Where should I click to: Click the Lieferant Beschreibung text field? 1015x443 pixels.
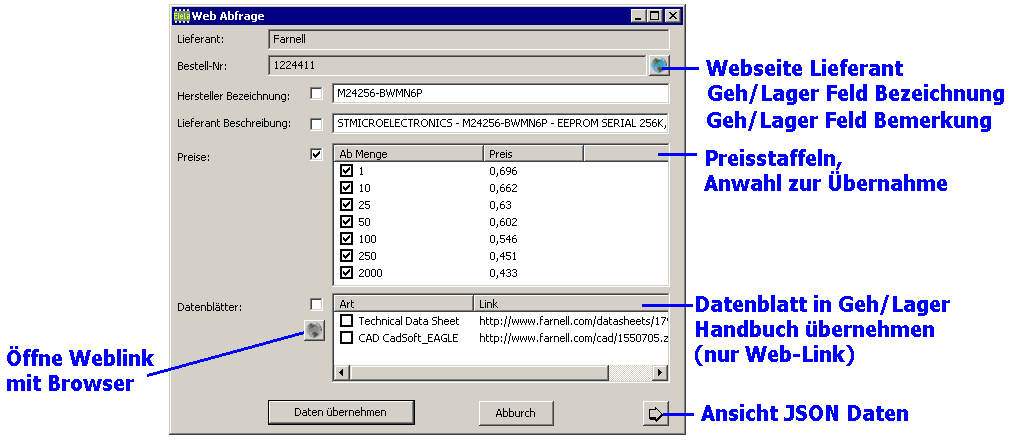500,123
